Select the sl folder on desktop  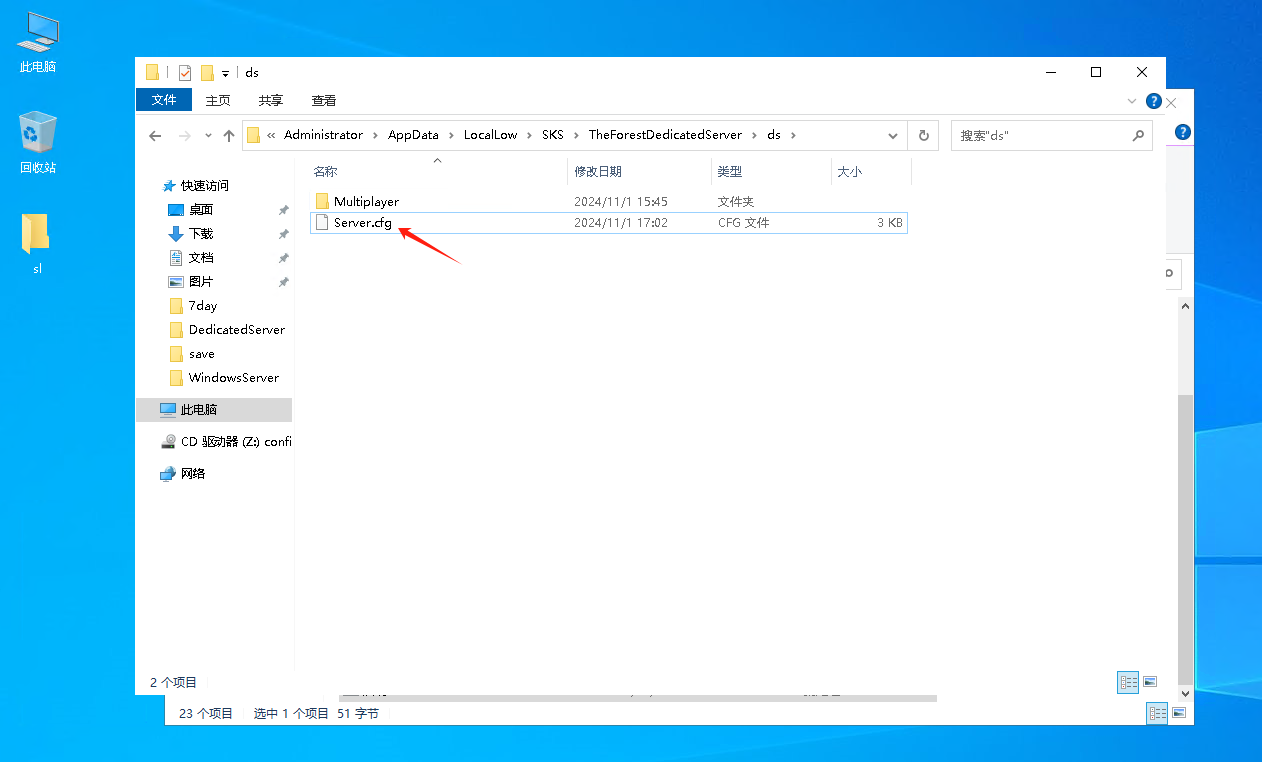(37, 243)
